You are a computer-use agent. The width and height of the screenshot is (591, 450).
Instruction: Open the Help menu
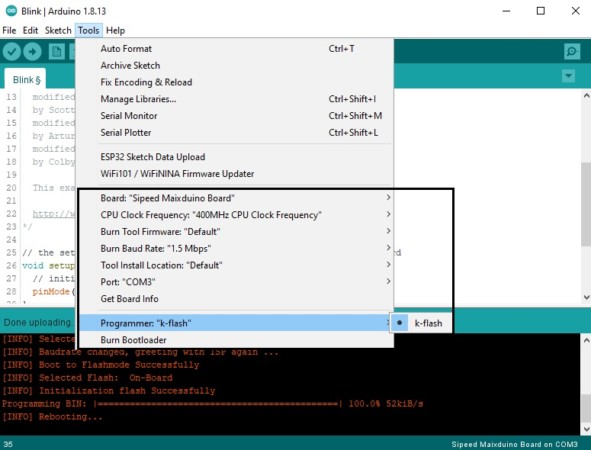point(115,31)
